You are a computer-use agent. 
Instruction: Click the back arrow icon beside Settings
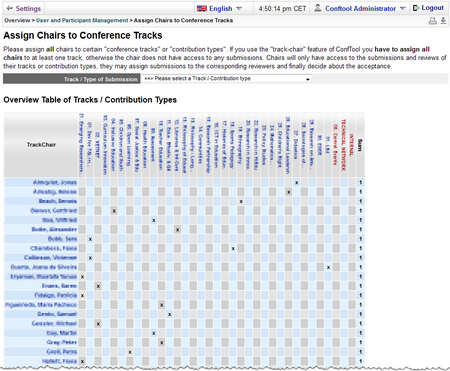pos(9,8)
